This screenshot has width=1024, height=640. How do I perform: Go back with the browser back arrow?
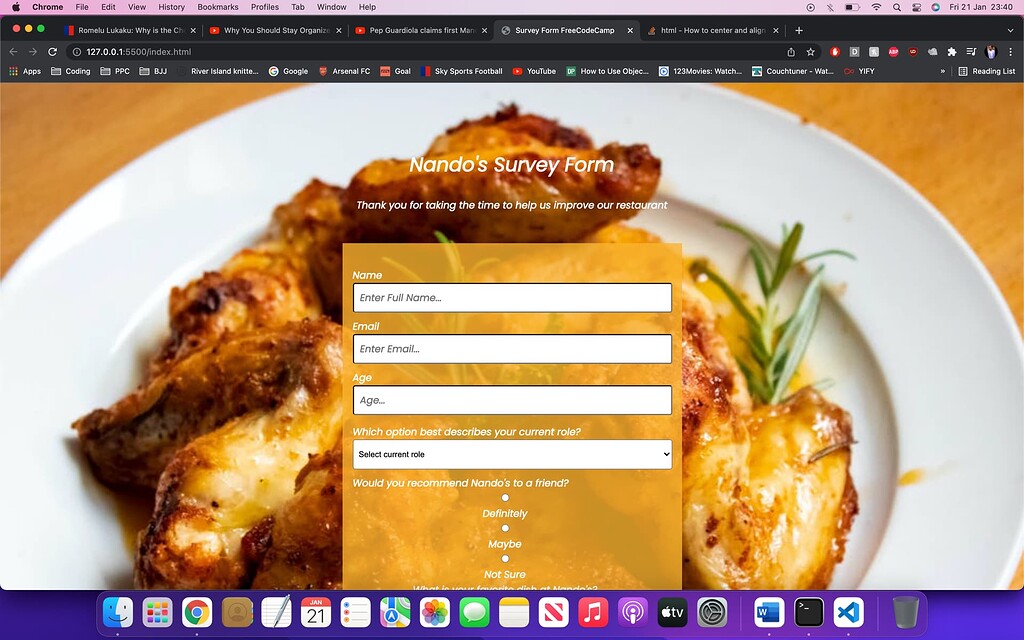tap(13, 52)
